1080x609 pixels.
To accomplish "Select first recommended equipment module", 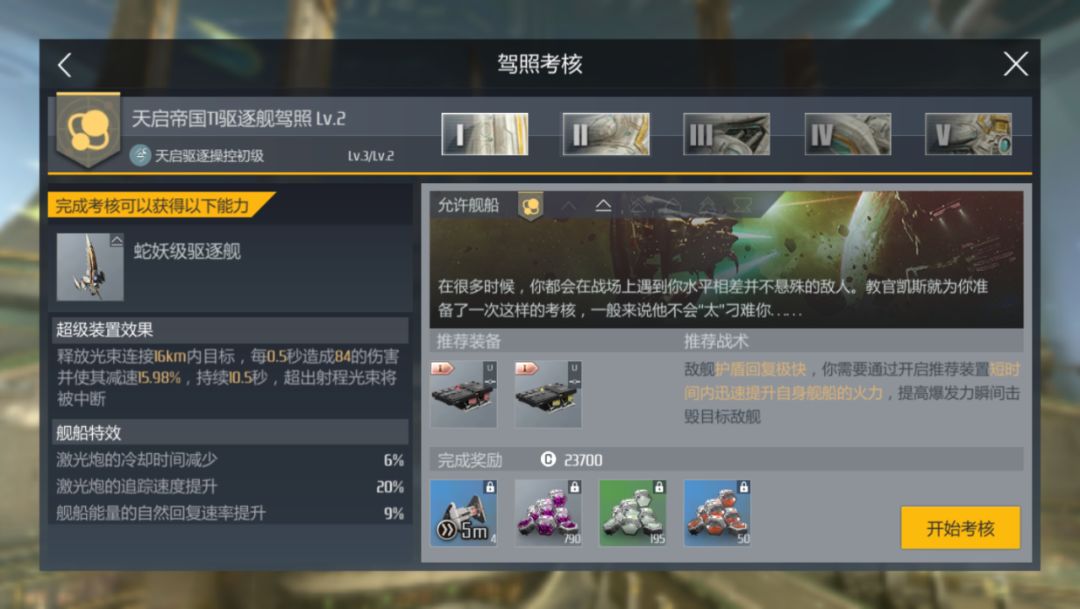I will coord(464,394).
